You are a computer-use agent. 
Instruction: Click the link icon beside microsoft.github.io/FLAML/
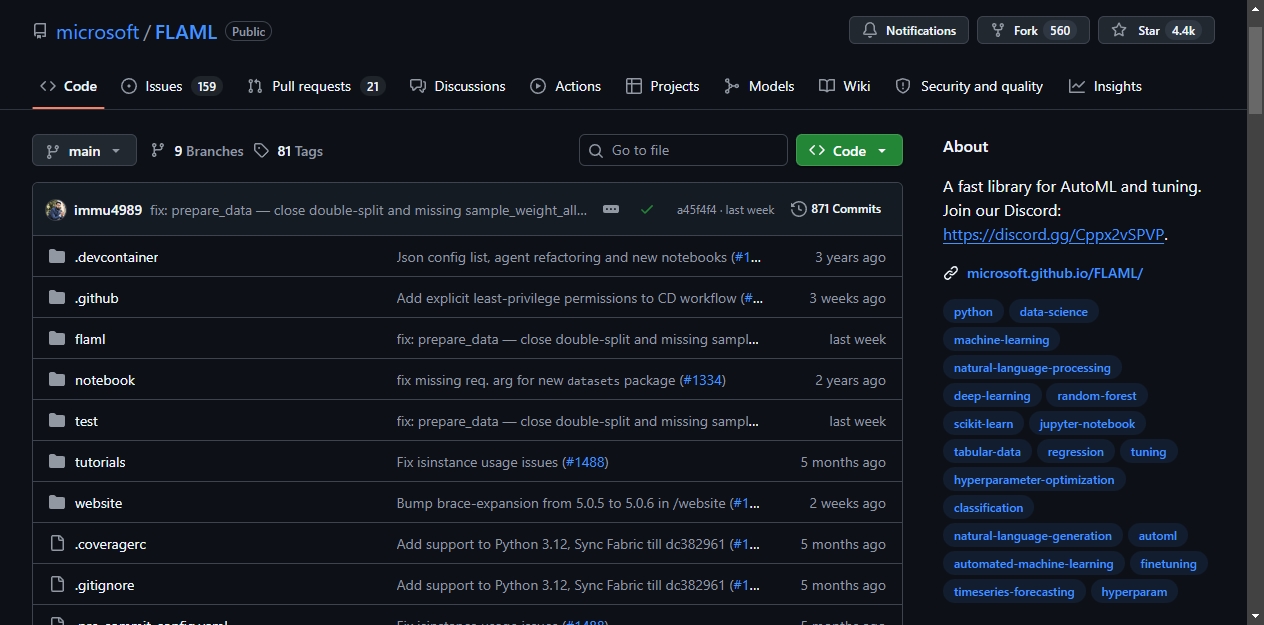click(951, 273)
